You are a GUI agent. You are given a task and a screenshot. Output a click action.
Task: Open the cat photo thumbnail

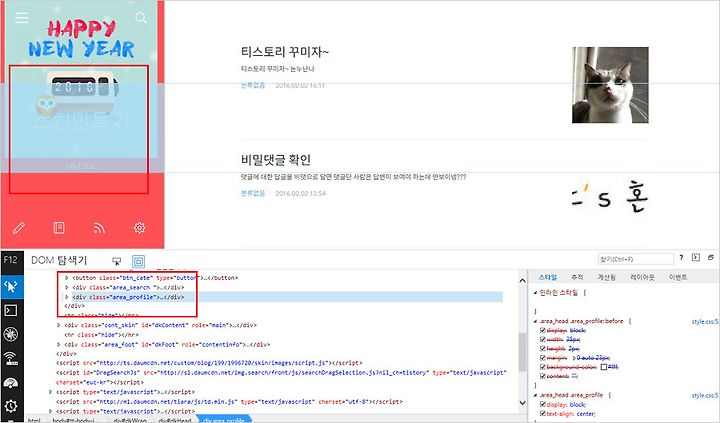(610, 85)
